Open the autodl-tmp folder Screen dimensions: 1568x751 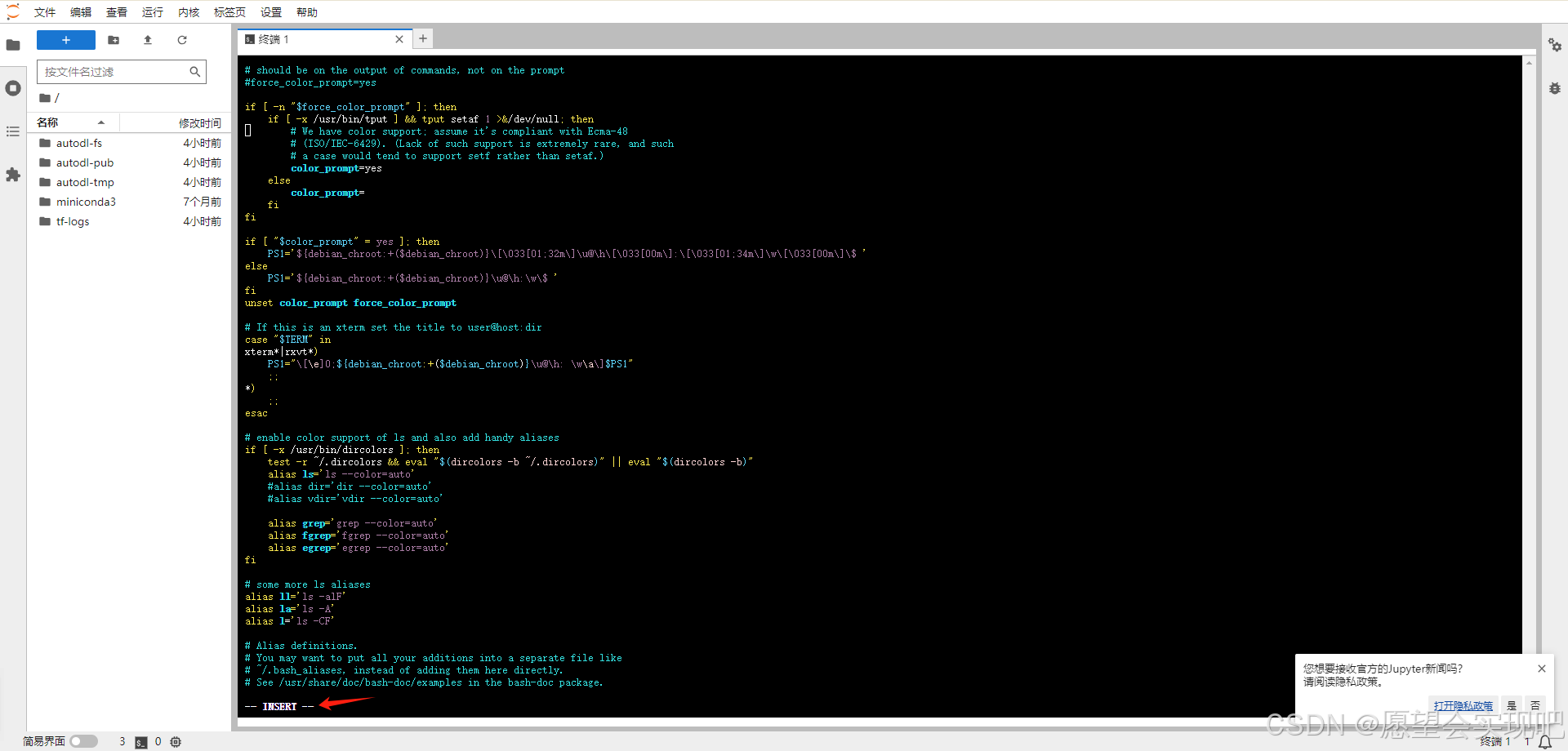85,182
